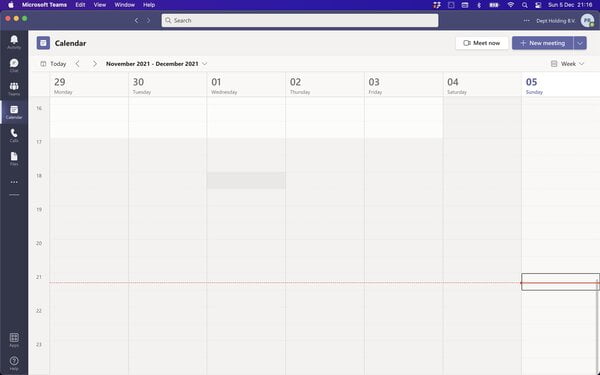Screen dimensions: 600x375
Task: Select the Calendar sidebar icon
Action: pyautogui.click(x=14, y=112)
